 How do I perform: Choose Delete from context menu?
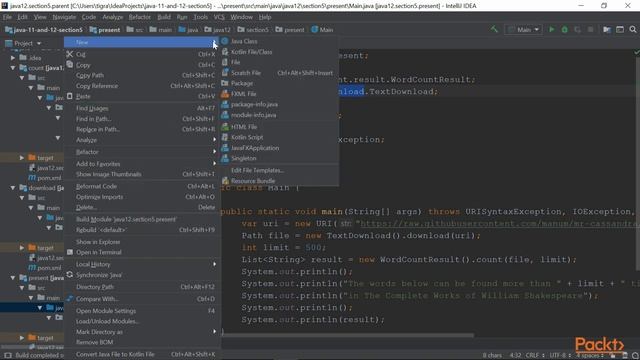pyautogui.click(x=142, y=207)
